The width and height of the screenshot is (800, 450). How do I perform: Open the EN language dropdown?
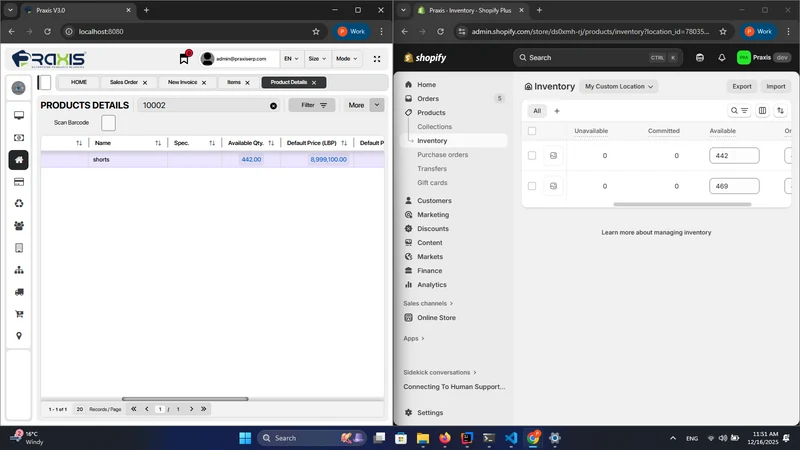click(x=291, y=59)
